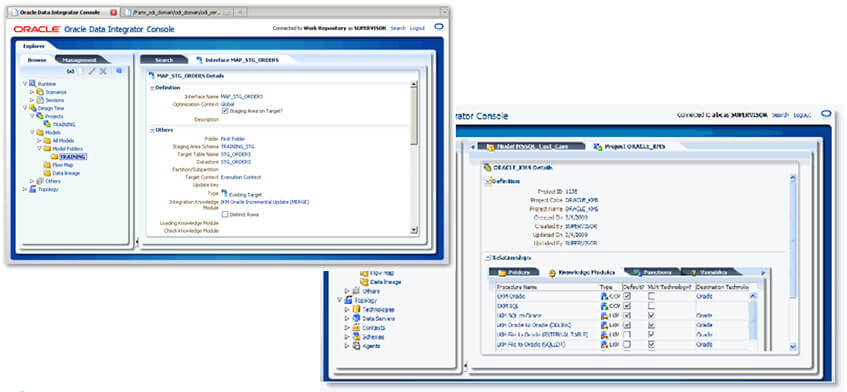Click the Topology icon in right window tree
Image resolution: width=847 pixels, height=392 pixels.
click(349, 300)
